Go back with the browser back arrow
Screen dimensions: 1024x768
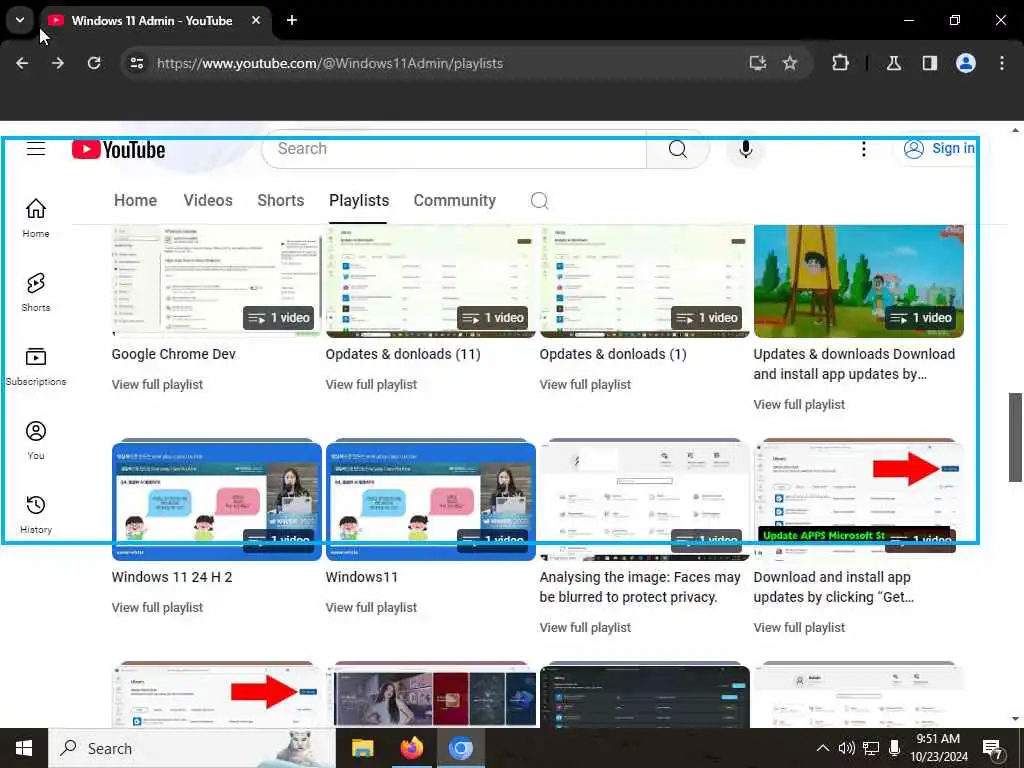coord(22,63)
